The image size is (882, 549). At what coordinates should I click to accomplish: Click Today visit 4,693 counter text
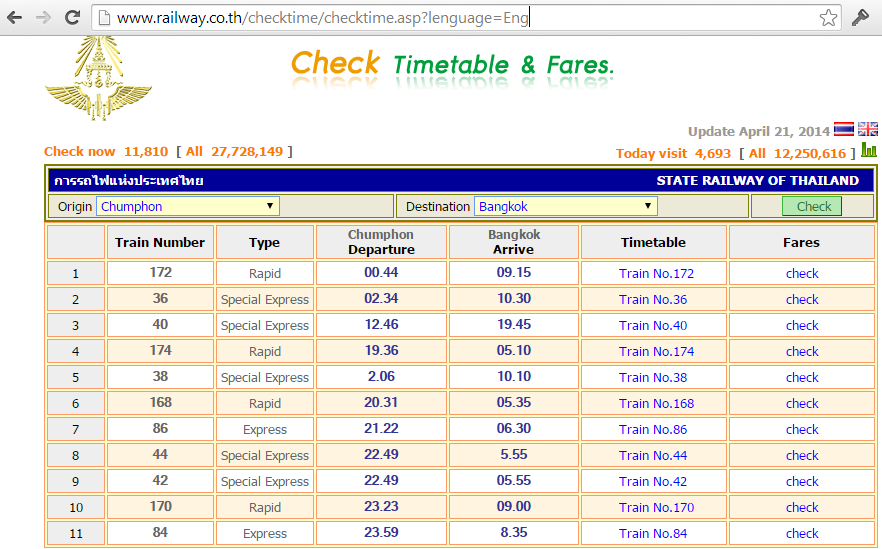(x=673, y=154)
